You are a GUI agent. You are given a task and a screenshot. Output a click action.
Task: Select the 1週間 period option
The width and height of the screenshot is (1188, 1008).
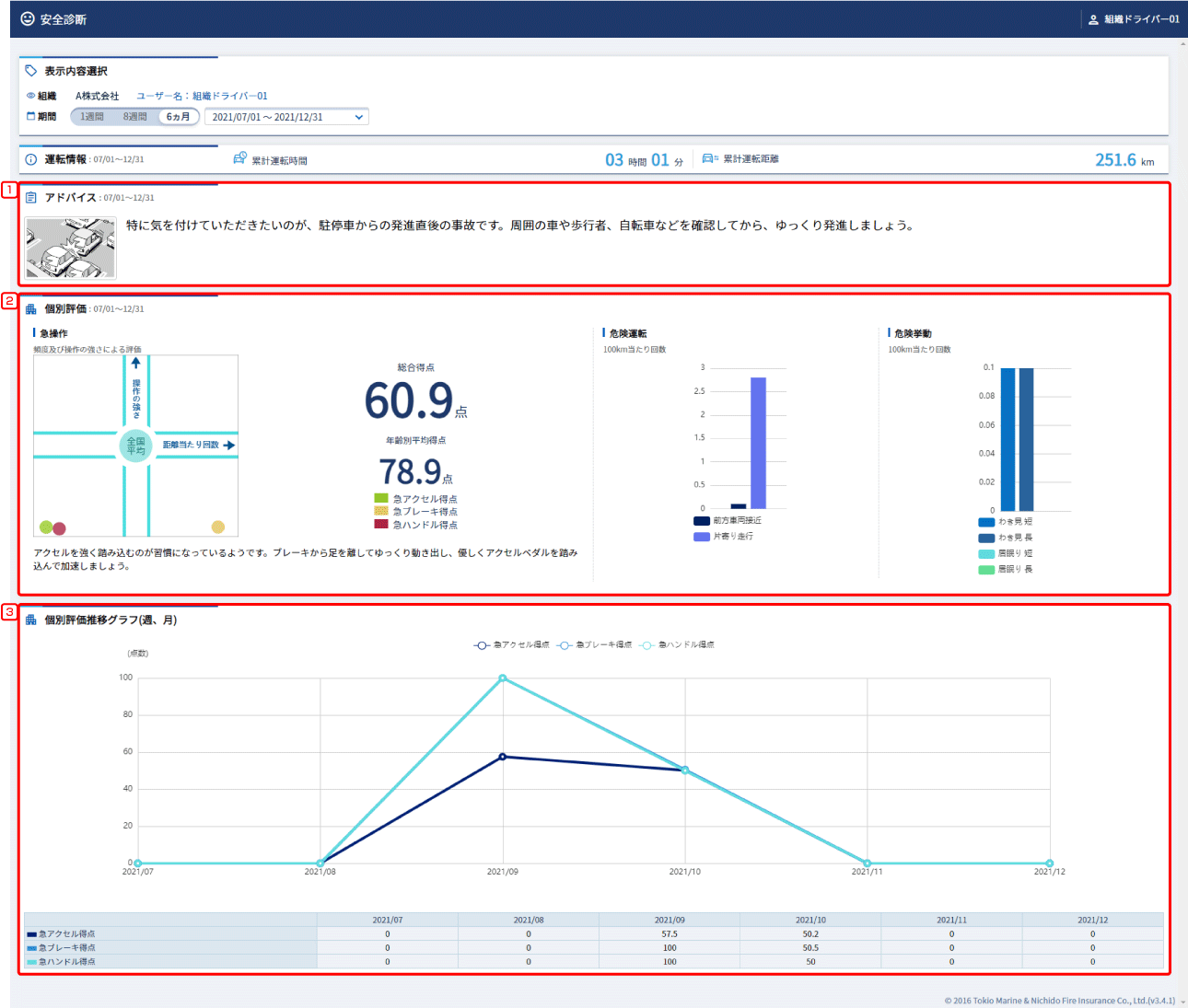click(x=92, y=117)
